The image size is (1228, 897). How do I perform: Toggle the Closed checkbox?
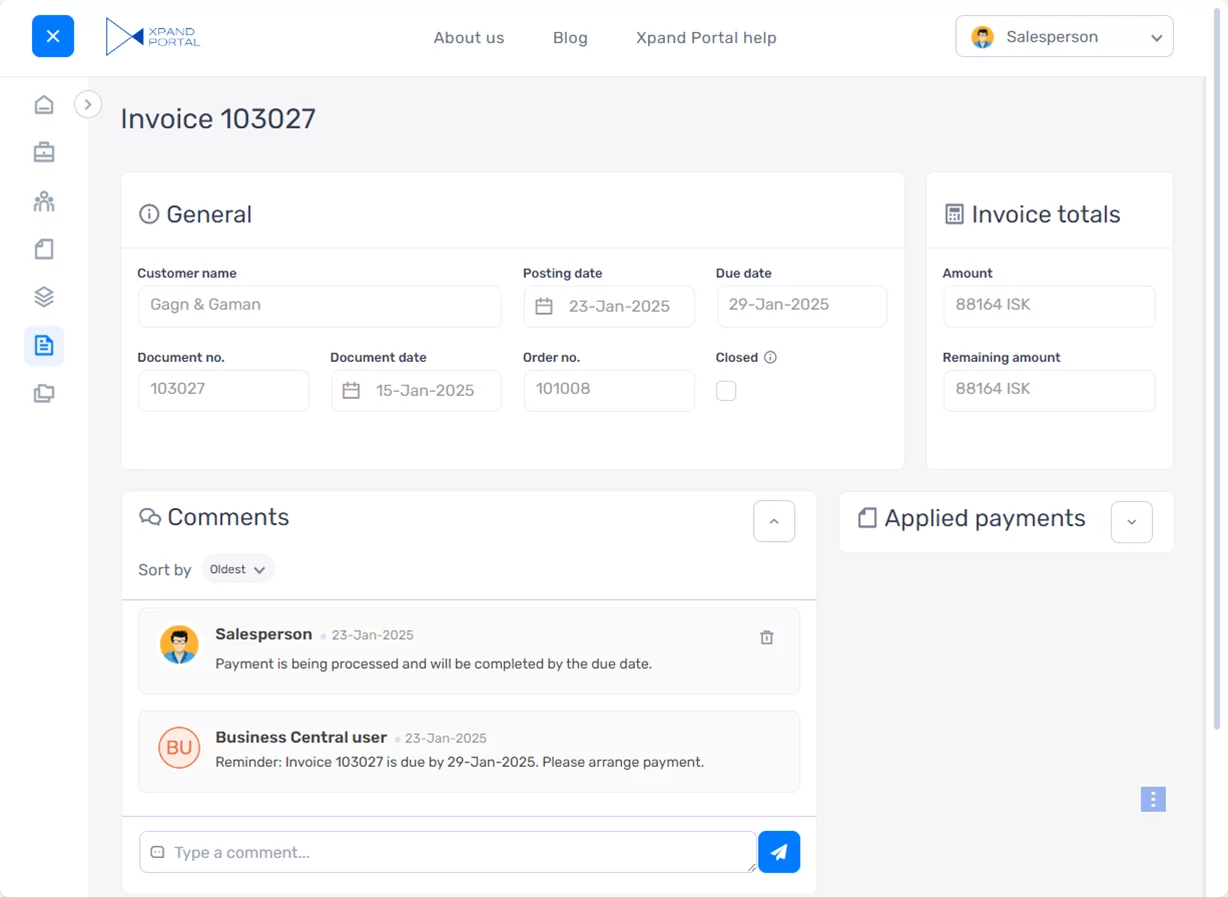(x=726, y=391)
